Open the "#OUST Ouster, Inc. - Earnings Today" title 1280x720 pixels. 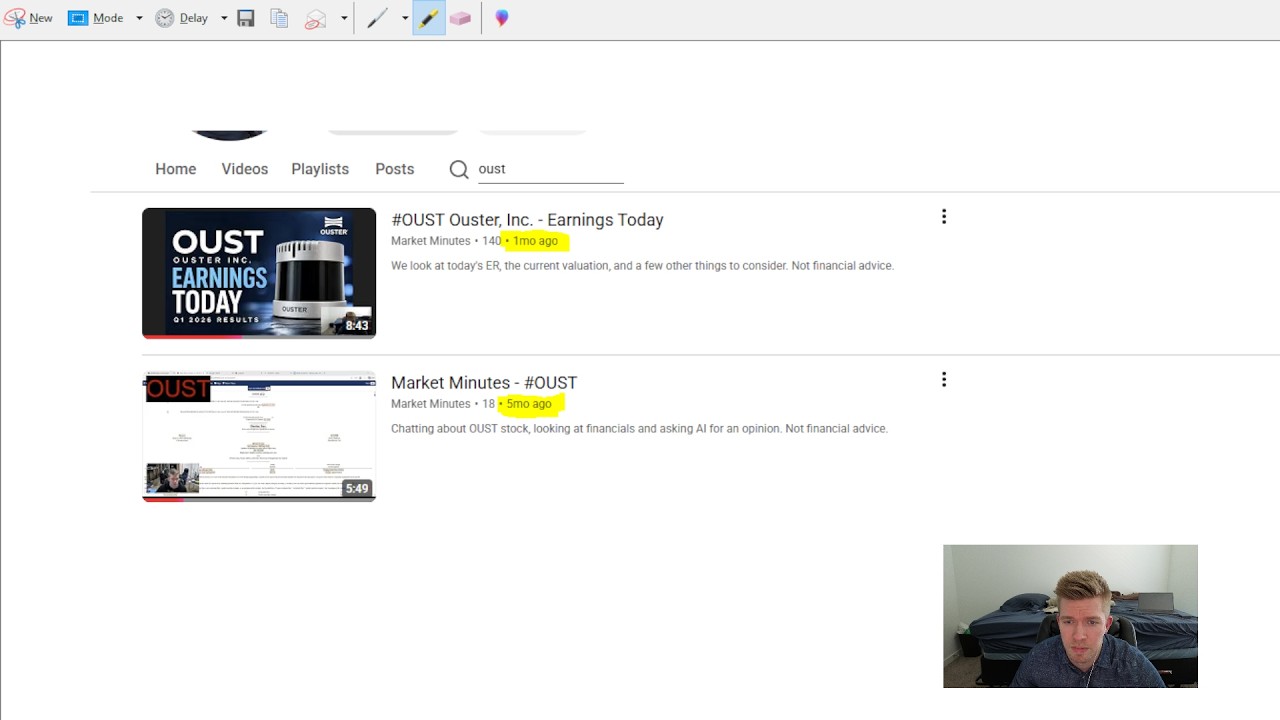[x=527, y=220]
